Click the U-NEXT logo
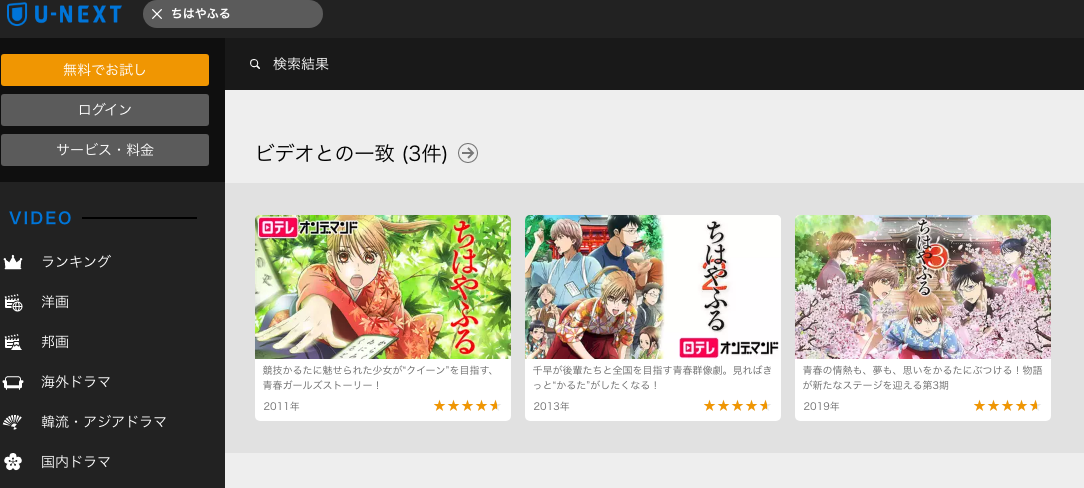Image resolution: width=1084 pixels, height=488 pixels. click(x=64, y=14)
